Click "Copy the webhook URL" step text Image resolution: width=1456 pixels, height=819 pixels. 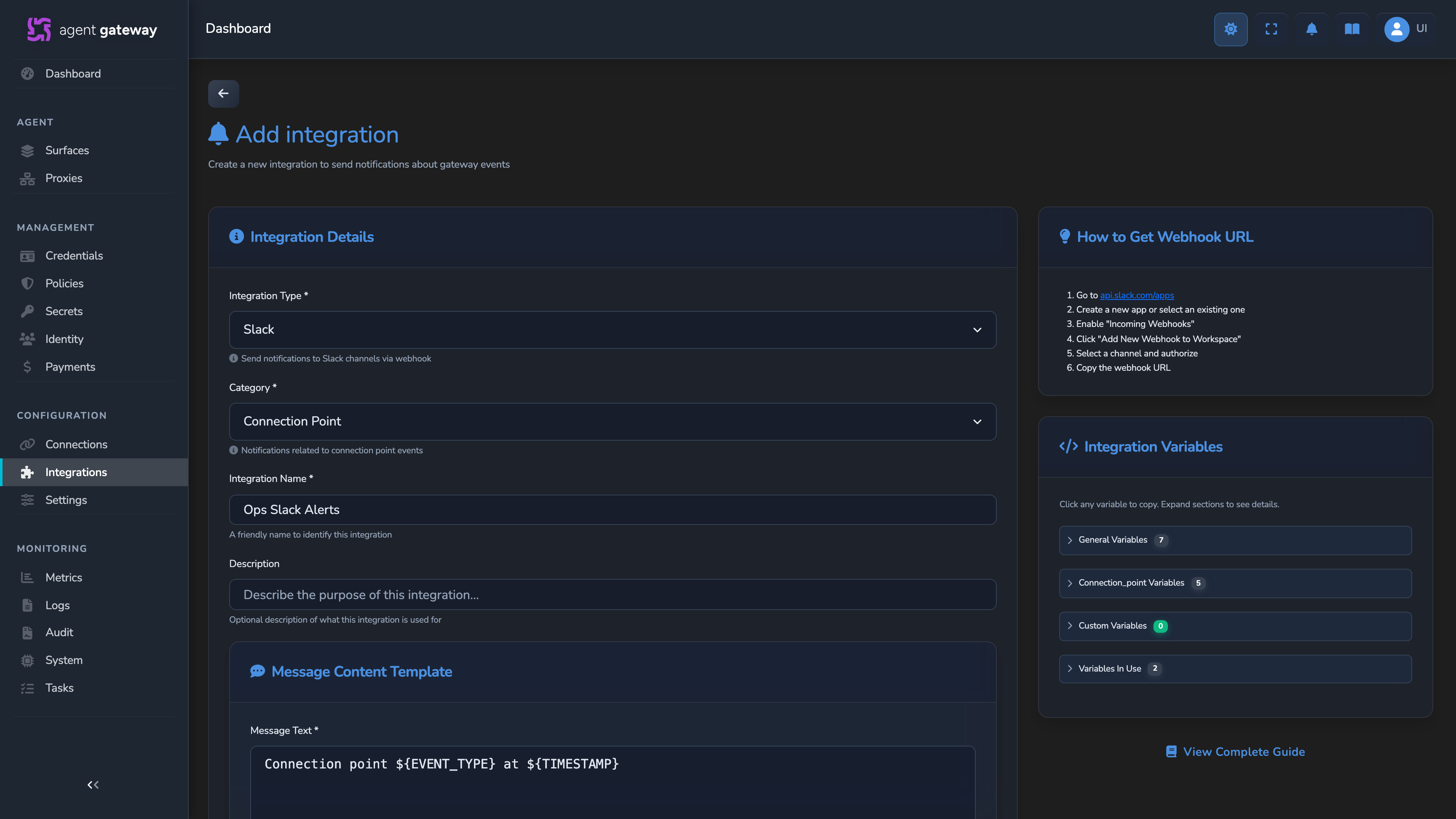pos(1123,367)
